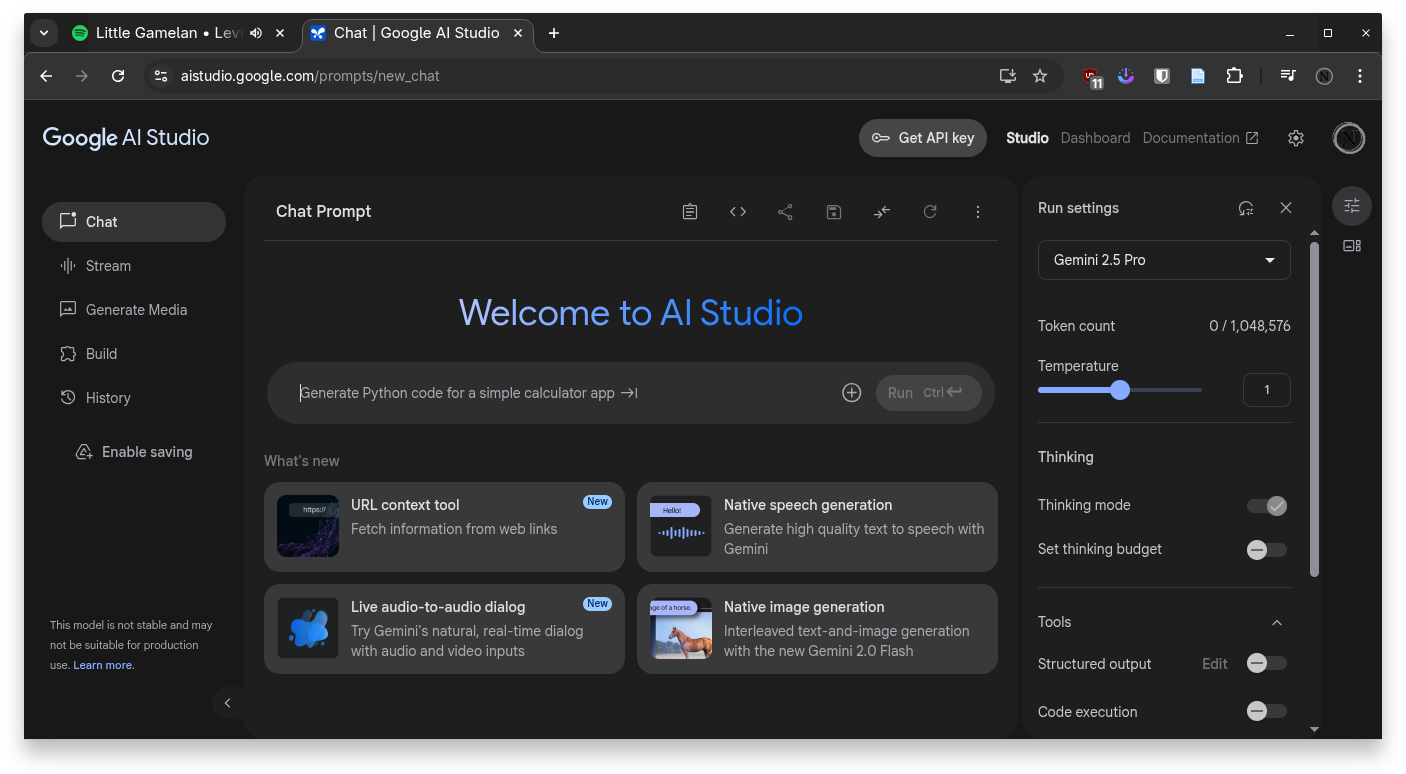Click the Run settings vertical scrollbar
1406x774 pixels.
point(1314,408)
